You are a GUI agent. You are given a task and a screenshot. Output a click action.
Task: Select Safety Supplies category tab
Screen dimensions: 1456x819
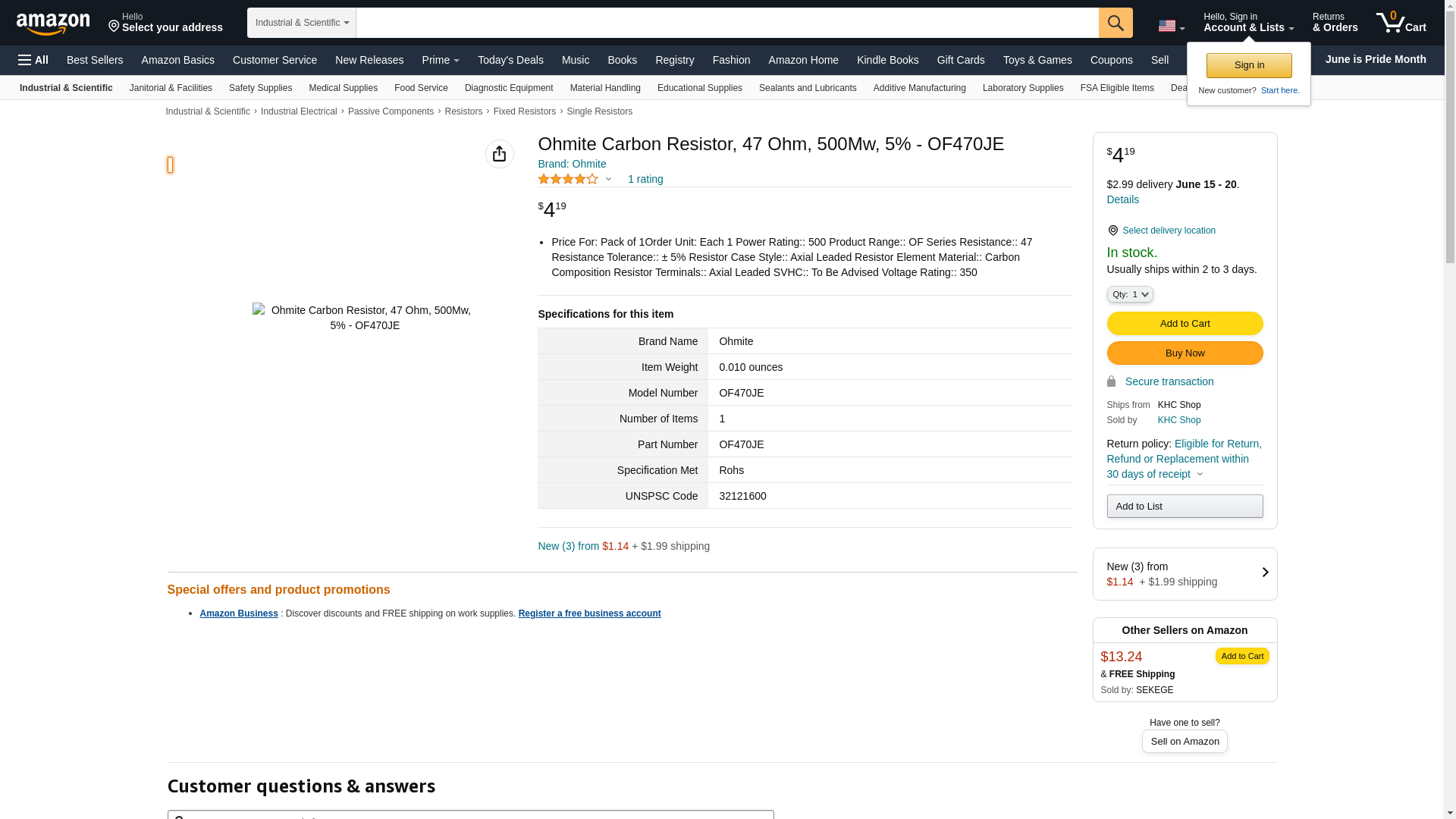pyautogui.click(x=260, y=88)
